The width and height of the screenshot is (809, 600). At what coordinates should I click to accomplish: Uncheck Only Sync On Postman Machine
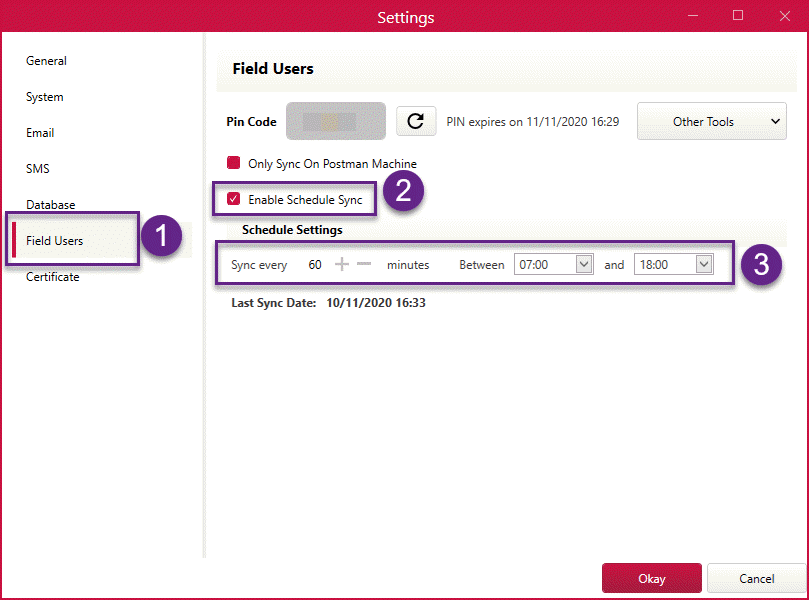(232, 163)
